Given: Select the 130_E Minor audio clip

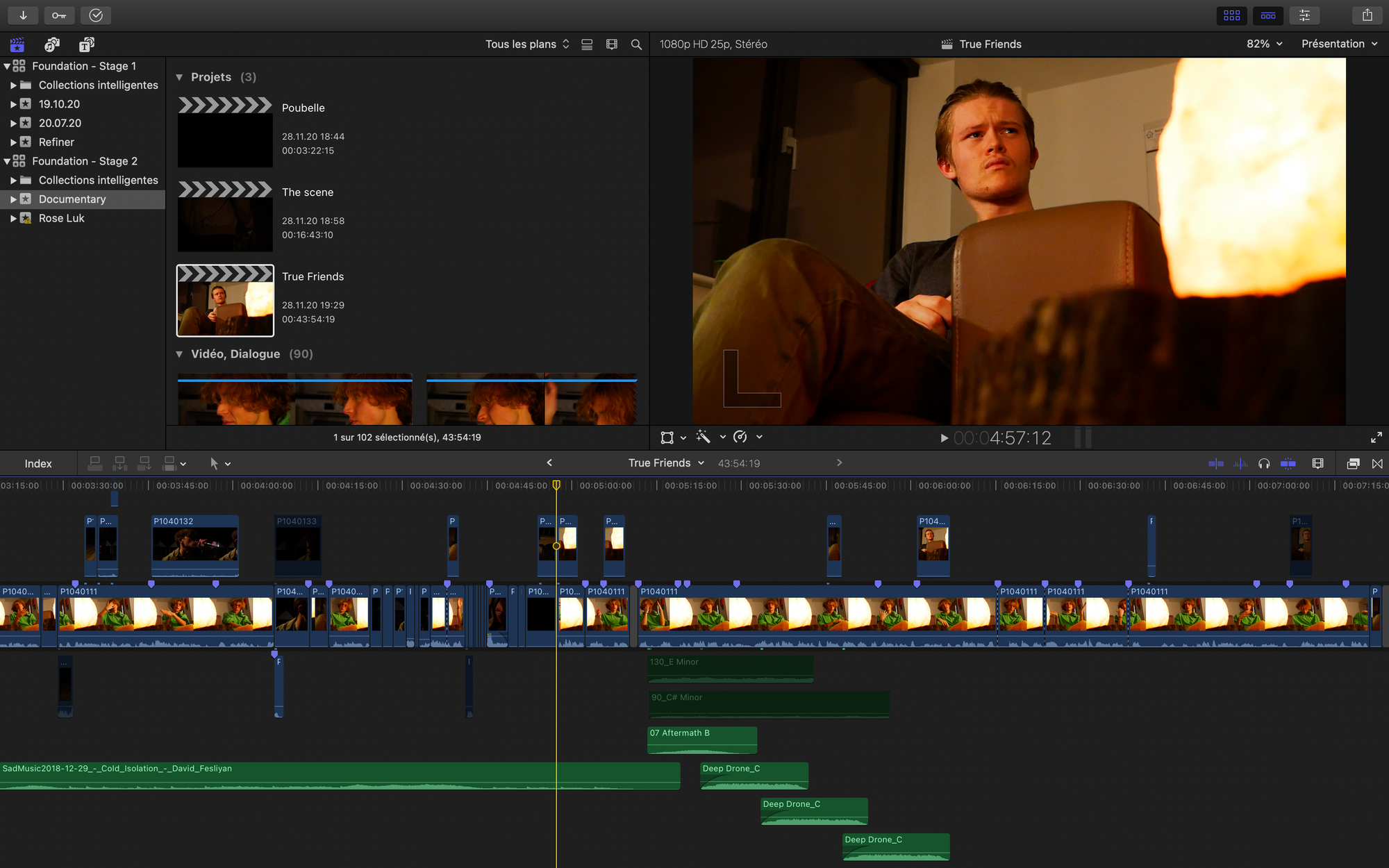Looking at the screenshot, I should click(x=730, y=669).
